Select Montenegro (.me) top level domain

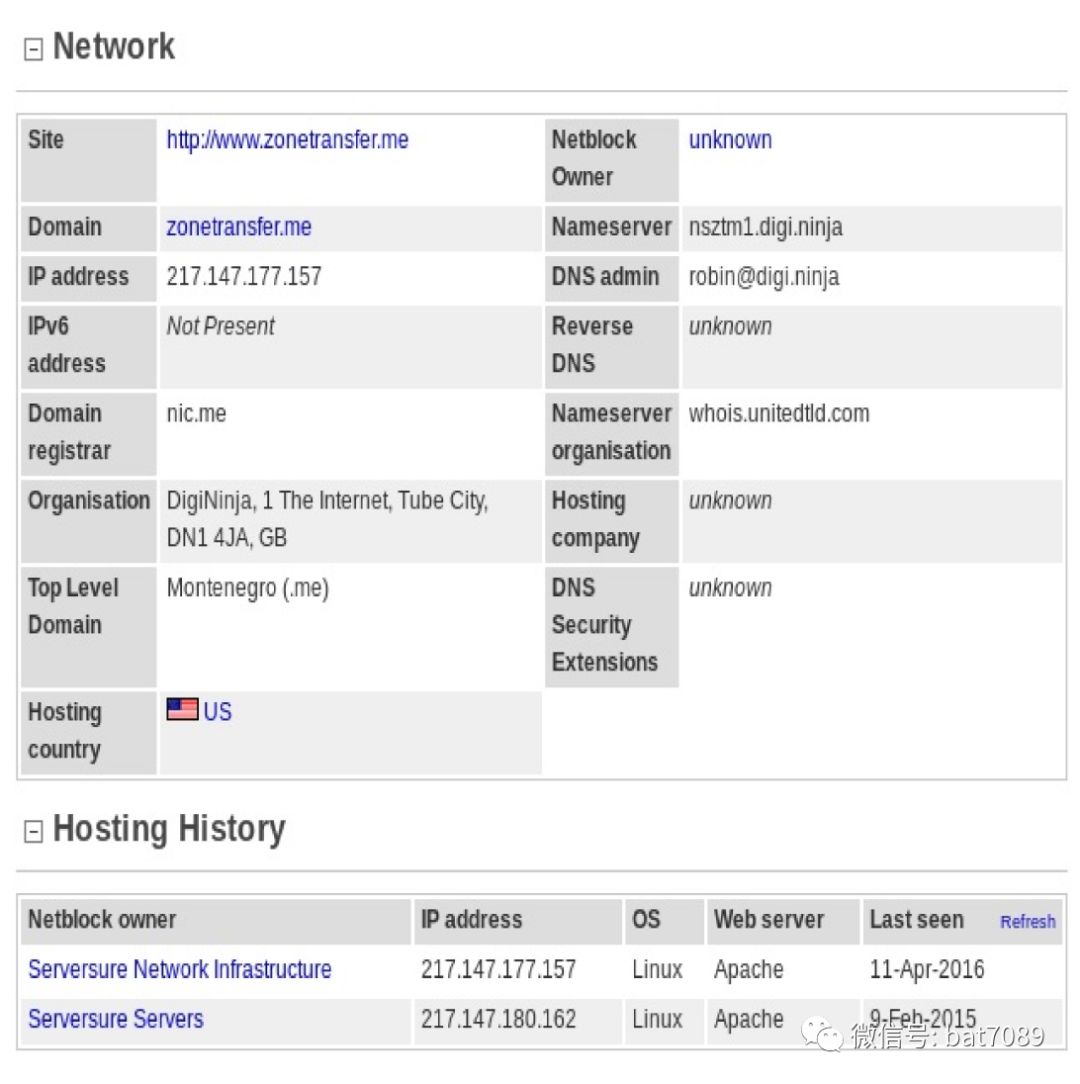coord(248,588)
